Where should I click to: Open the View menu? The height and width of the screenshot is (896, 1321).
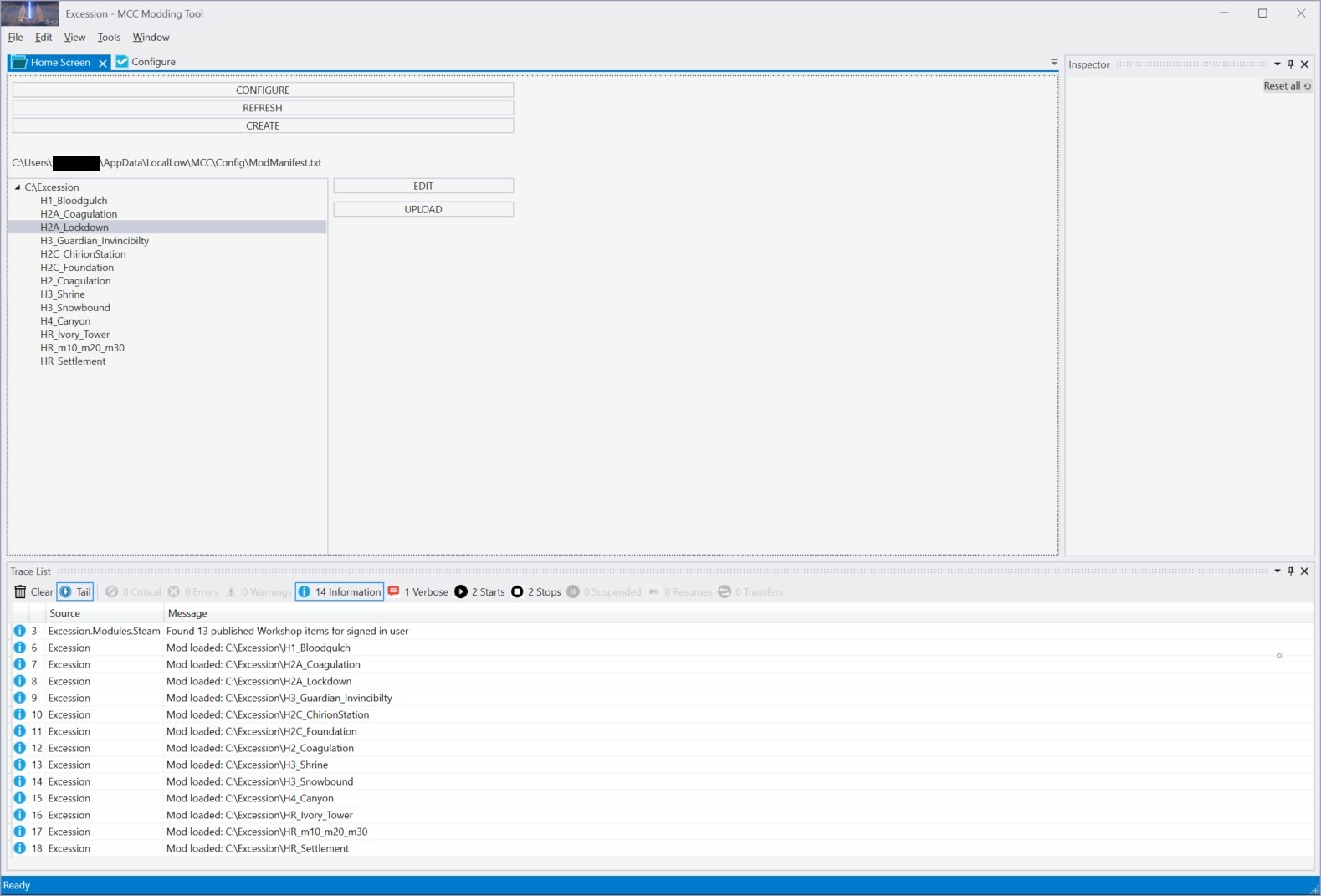(x=74, y=37)
